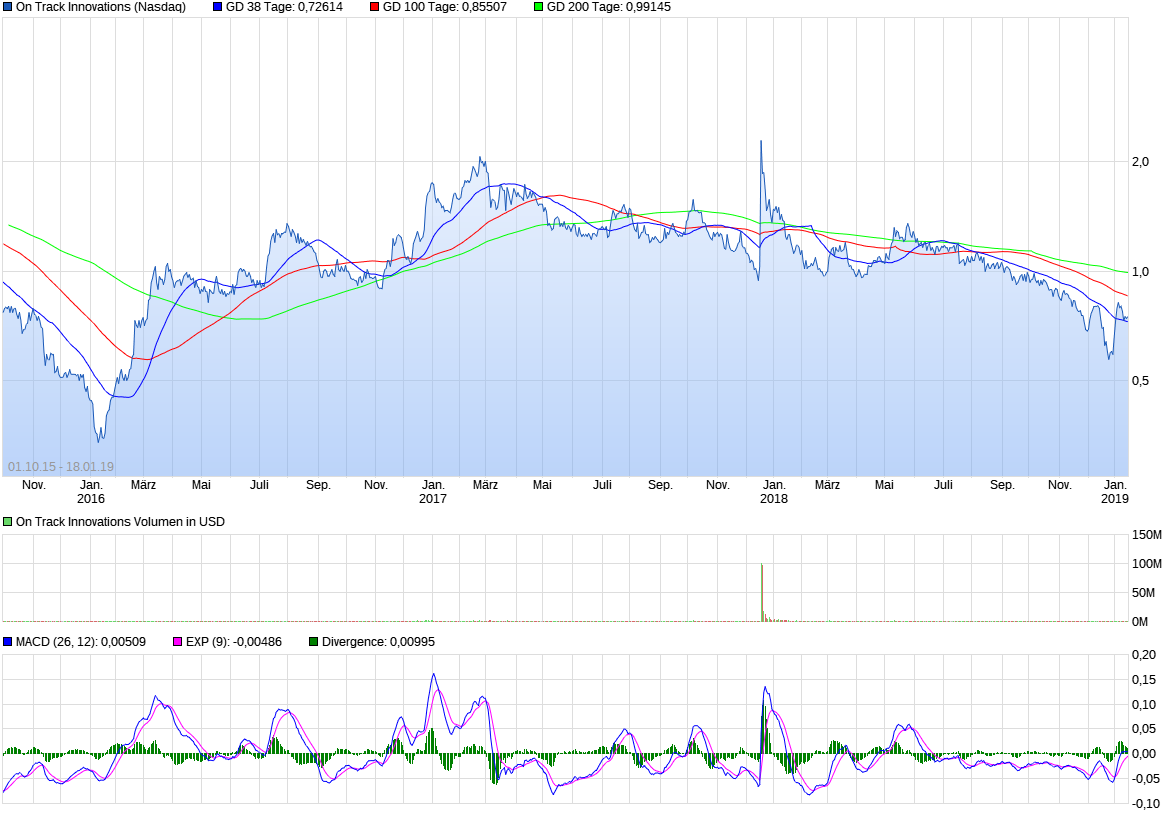Screen dimensions: 1175x815
Task: Click the 'Divergence: 0,00995' label
Action: pos(378,642)
